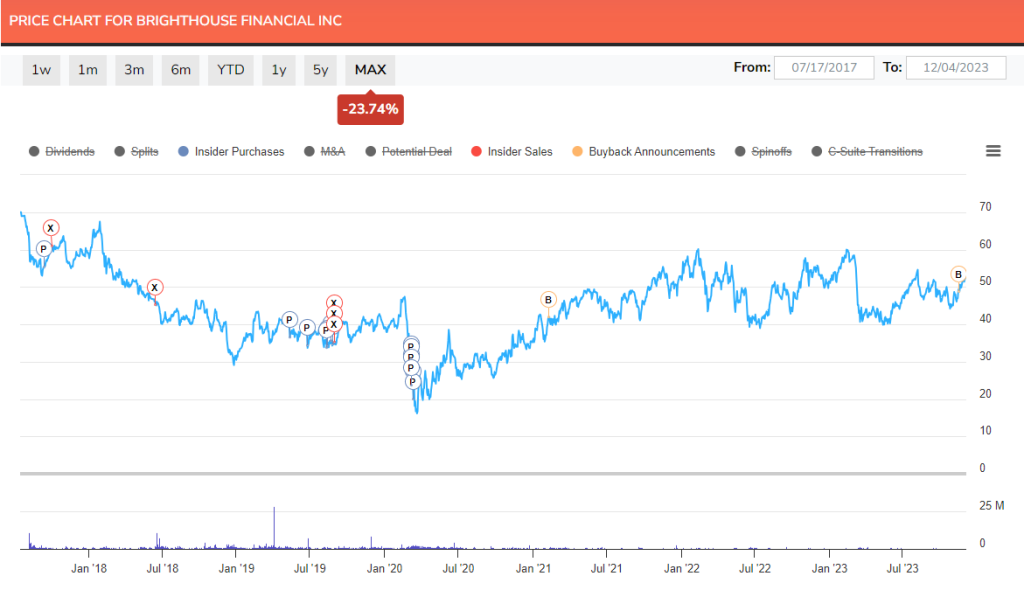The height and width of the screenshot is (590, 1024).
Task: Click the red X insider sale marker near Jul 2019
Action: point(333,301)
